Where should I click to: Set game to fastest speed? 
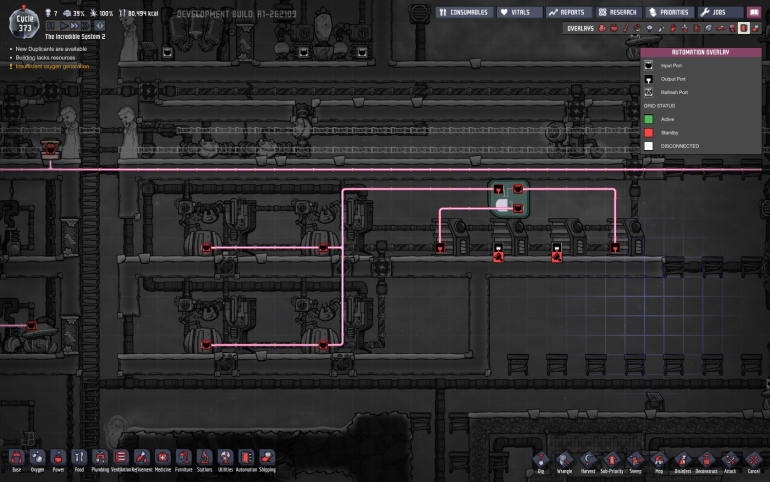pyautogui.click(x=85, y=26)
